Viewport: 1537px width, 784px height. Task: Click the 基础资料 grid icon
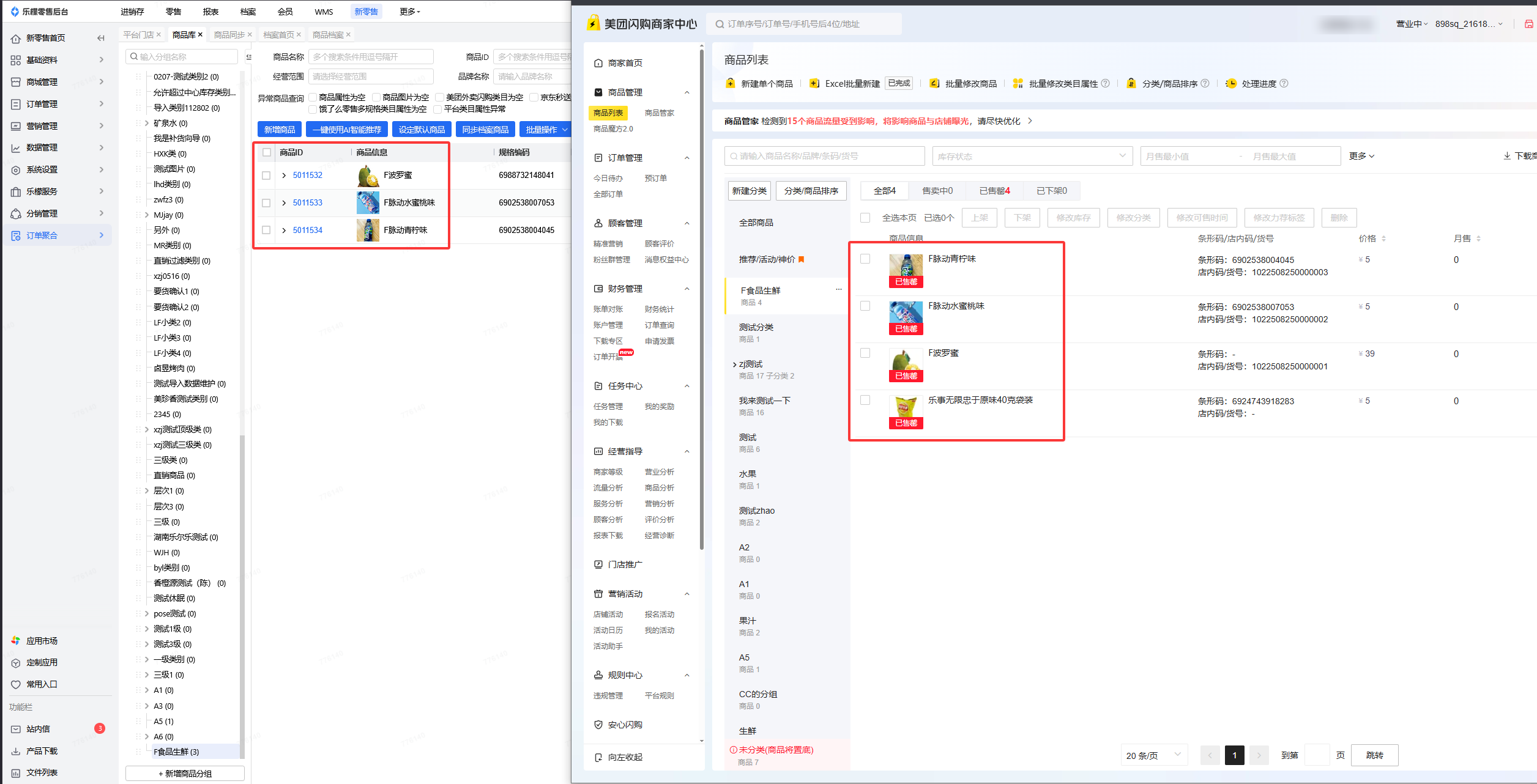pos(16,60)
